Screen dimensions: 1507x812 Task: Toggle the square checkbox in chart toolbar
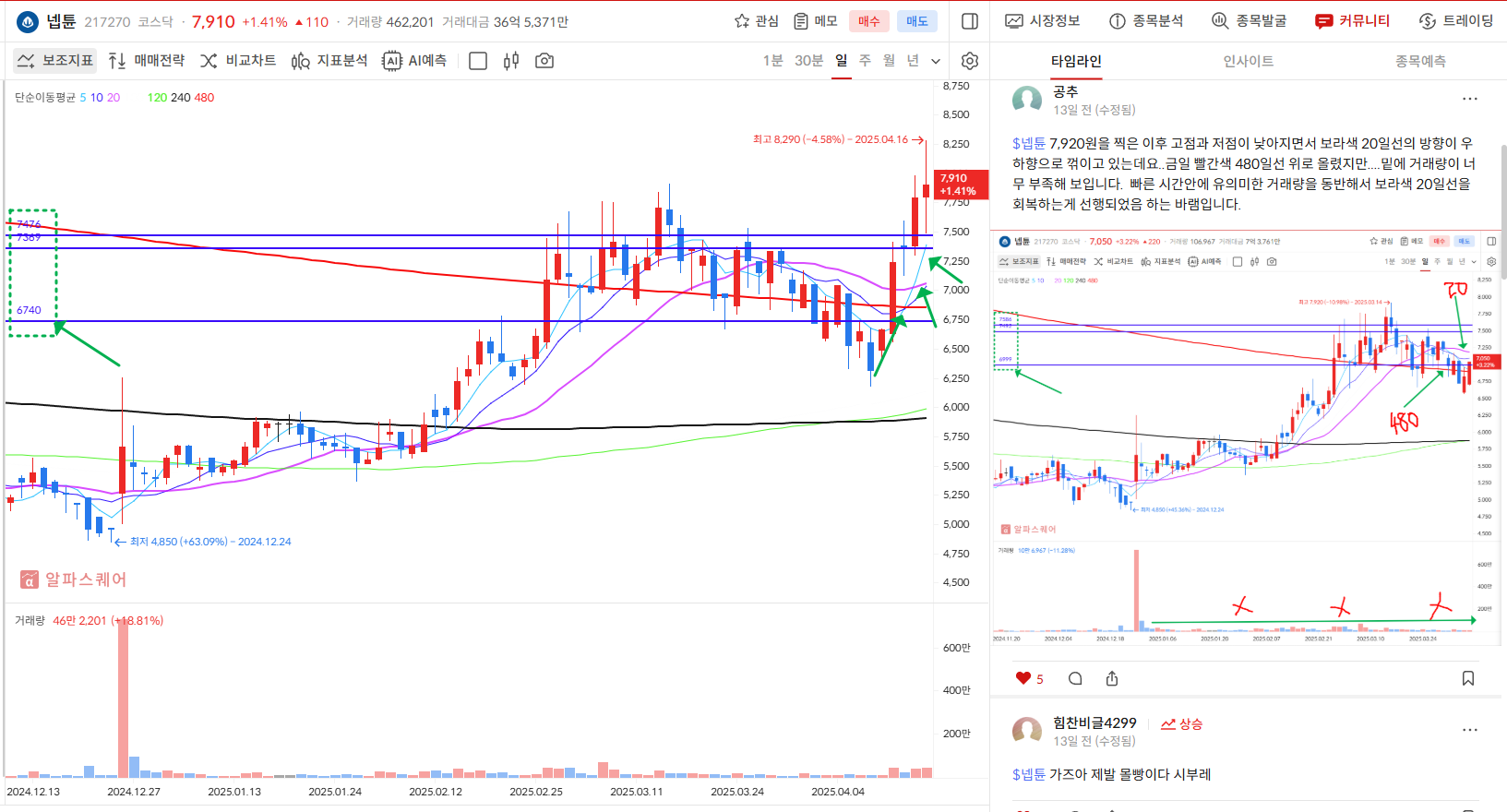tap(478, 61)
